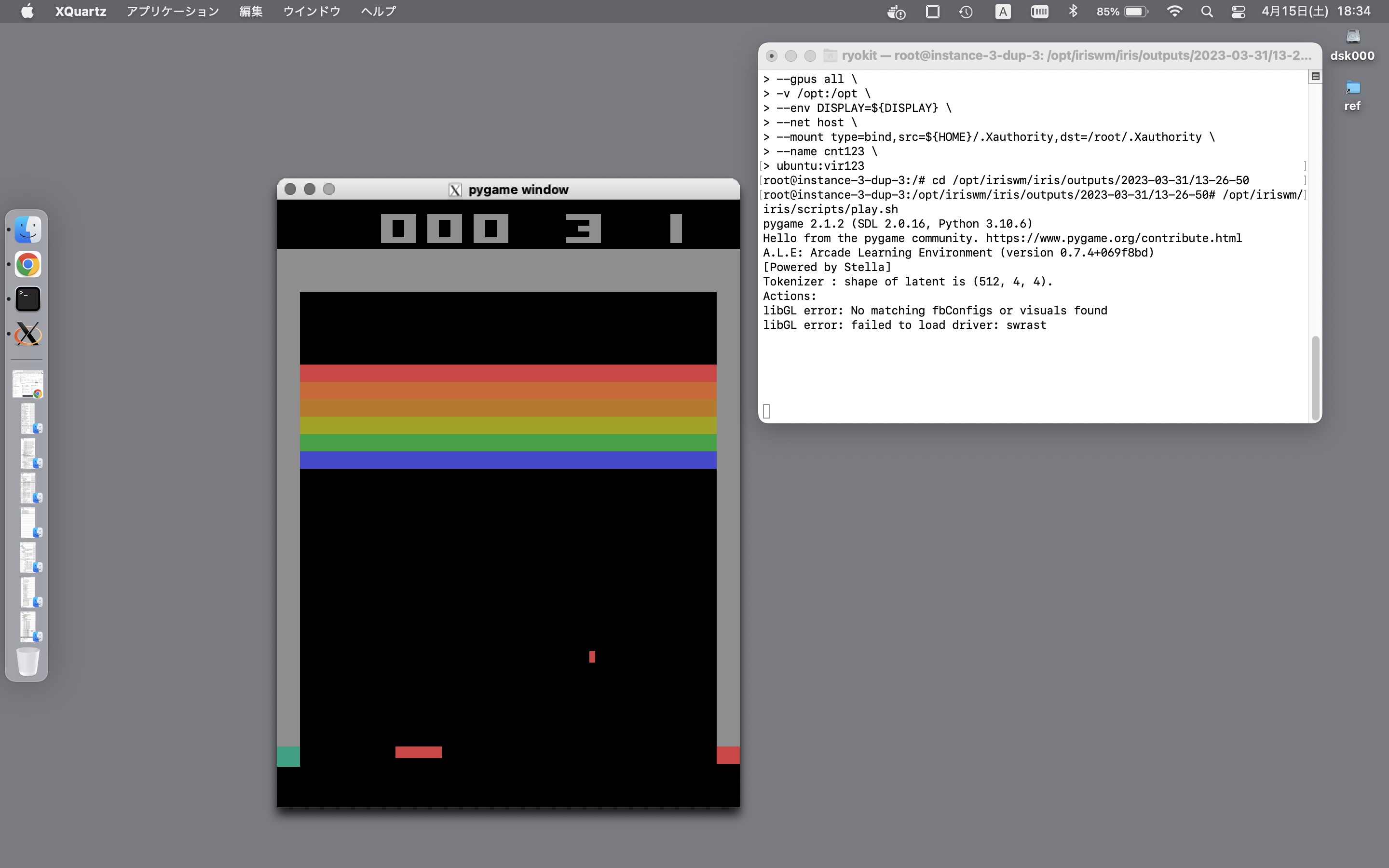Click the square outline menu bar icon
The image size is (1389, 868).
pyautogui.click(x=933, y=12)
